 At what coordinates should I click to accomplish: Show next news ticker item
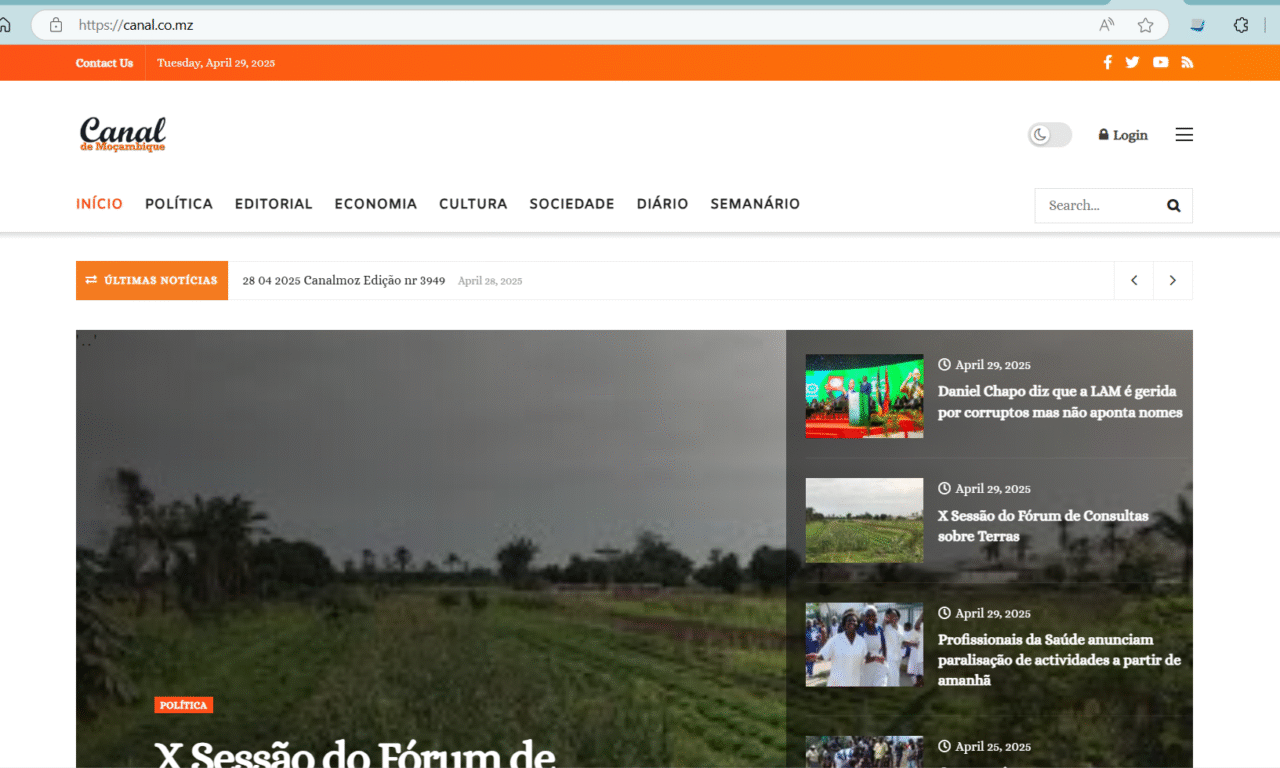click(1172, 281)
